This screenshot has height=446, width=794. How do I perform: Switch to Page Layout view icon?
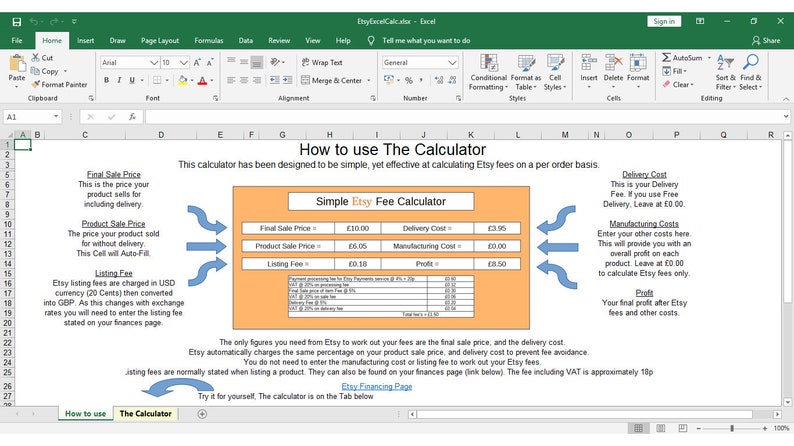click(x=661, y=428)
